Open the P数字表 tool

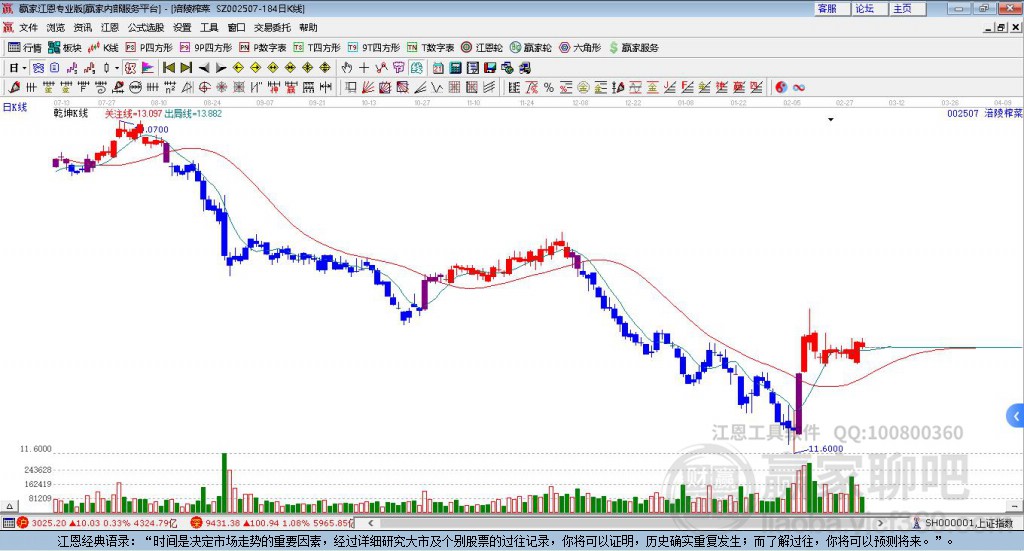[x=263, y=48]
